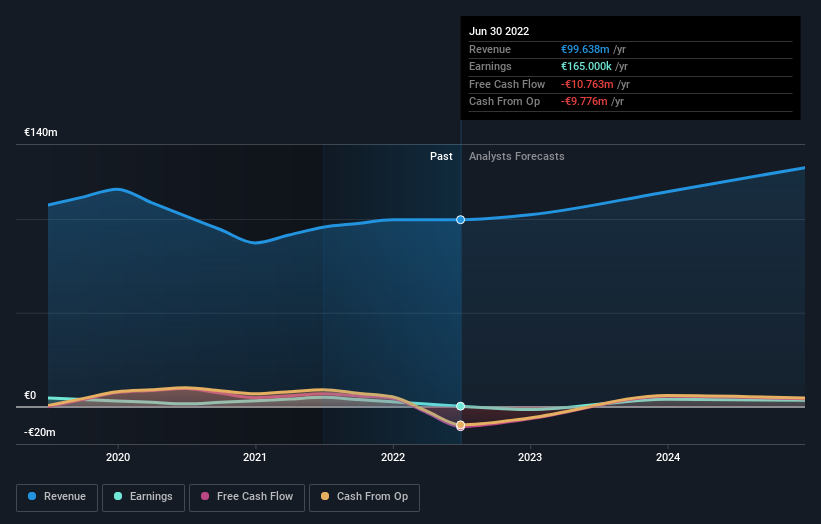
Task: Click the 2022 x-axis label
Action: click(x=393, y=457)
